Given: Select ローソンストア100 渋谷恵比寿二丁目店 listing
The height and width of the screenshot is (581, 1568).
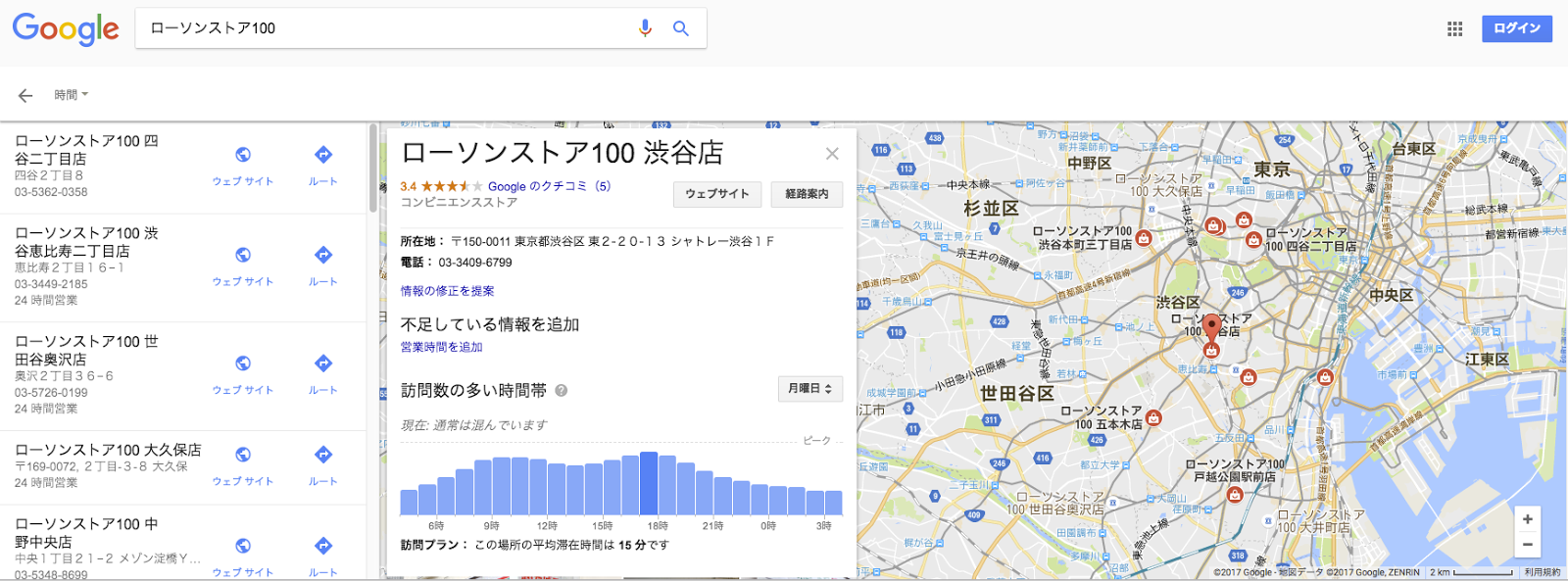Looking at the screenshot, I should pyautogui.click(x=183, y=267).
